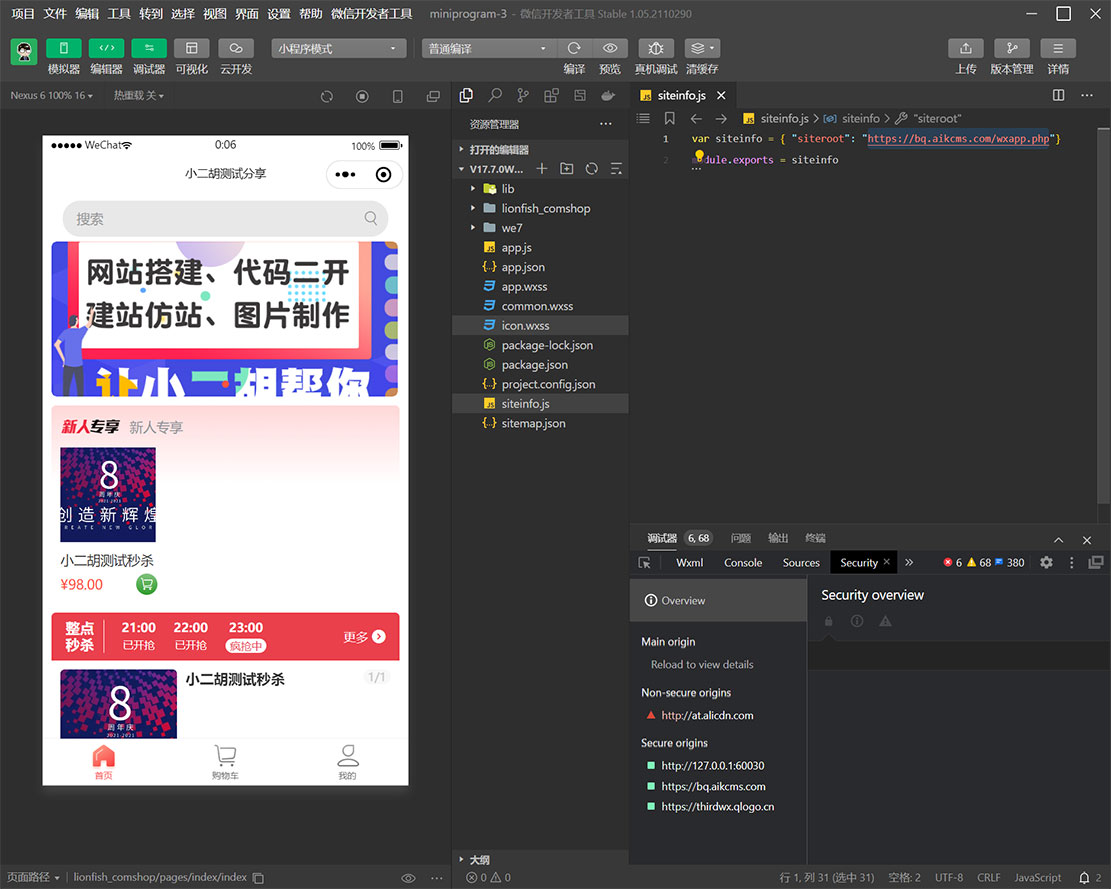Open the 设置 menu

click(278, 13)
